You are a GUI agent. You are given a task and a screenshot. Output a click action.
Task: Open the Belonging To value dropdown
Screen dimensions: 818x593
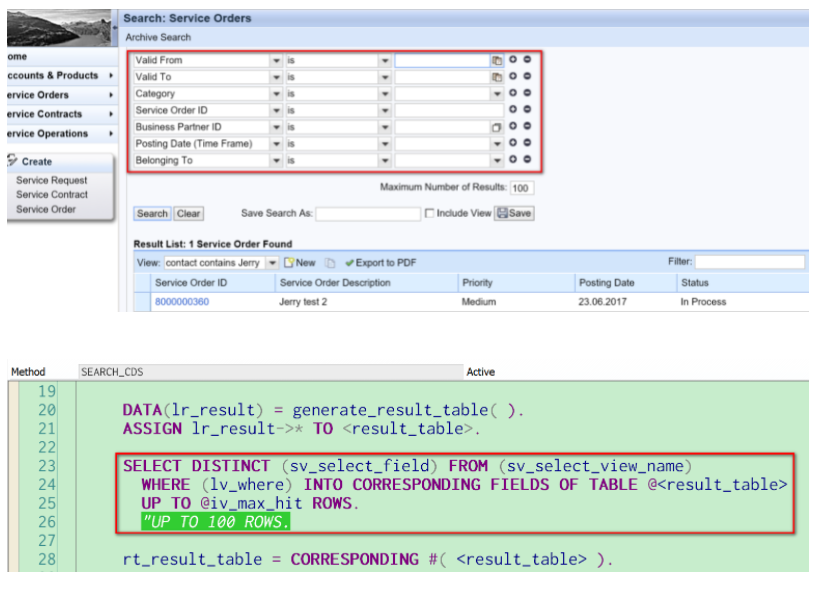click(x=497, y=161)
